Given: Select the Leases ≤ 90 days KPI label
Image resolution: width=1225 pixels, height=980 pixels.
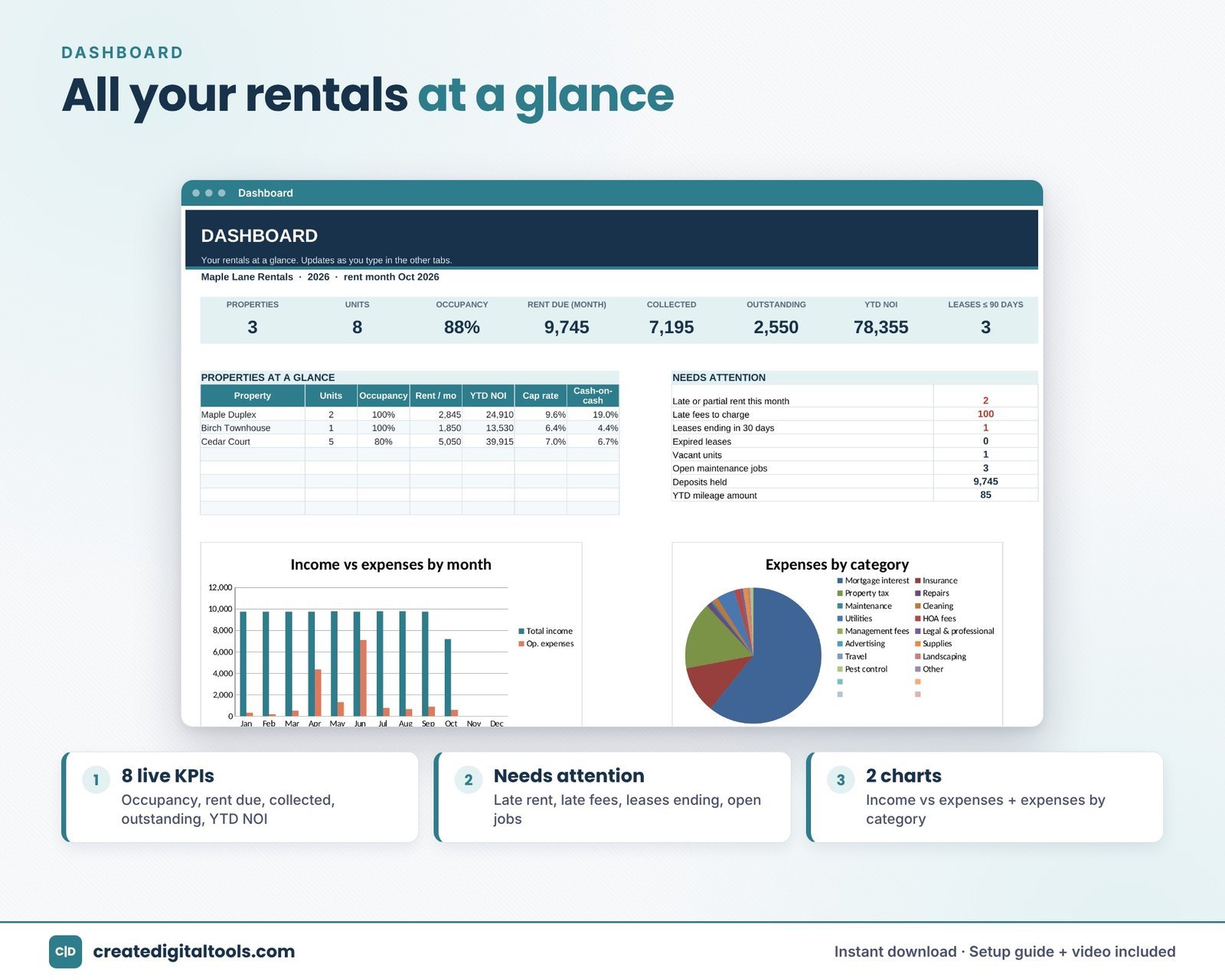Looking at the screenshot, I should click(x=985, y=305).
